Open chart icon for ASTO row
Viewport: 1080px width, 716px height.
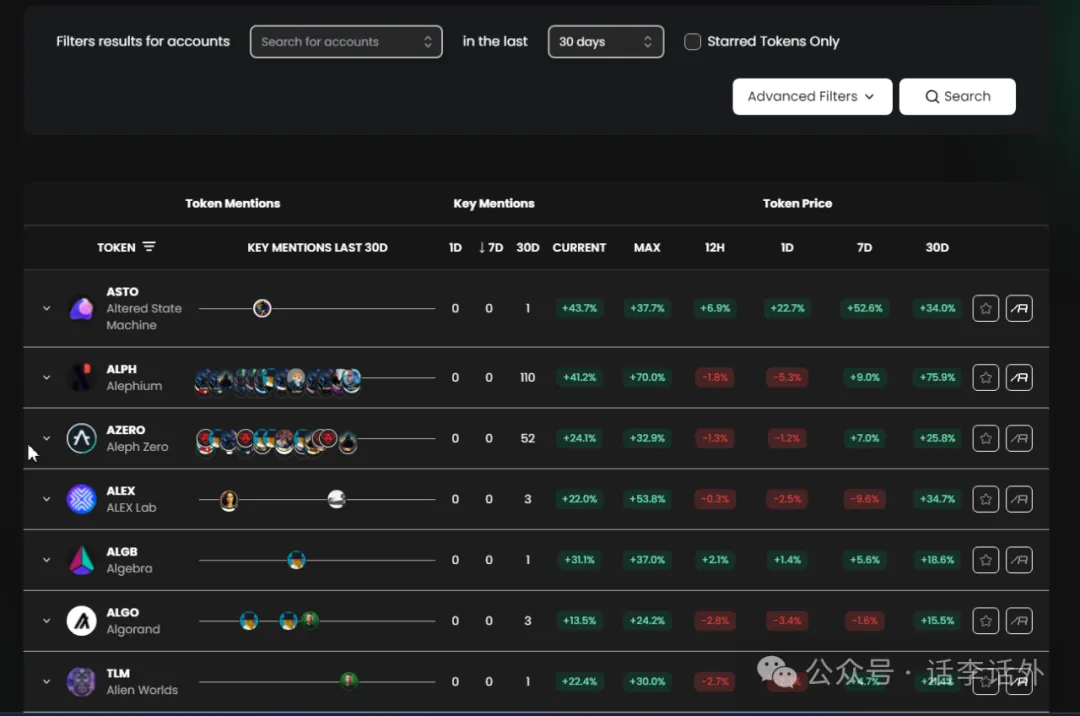click(x=1019, y=308)
